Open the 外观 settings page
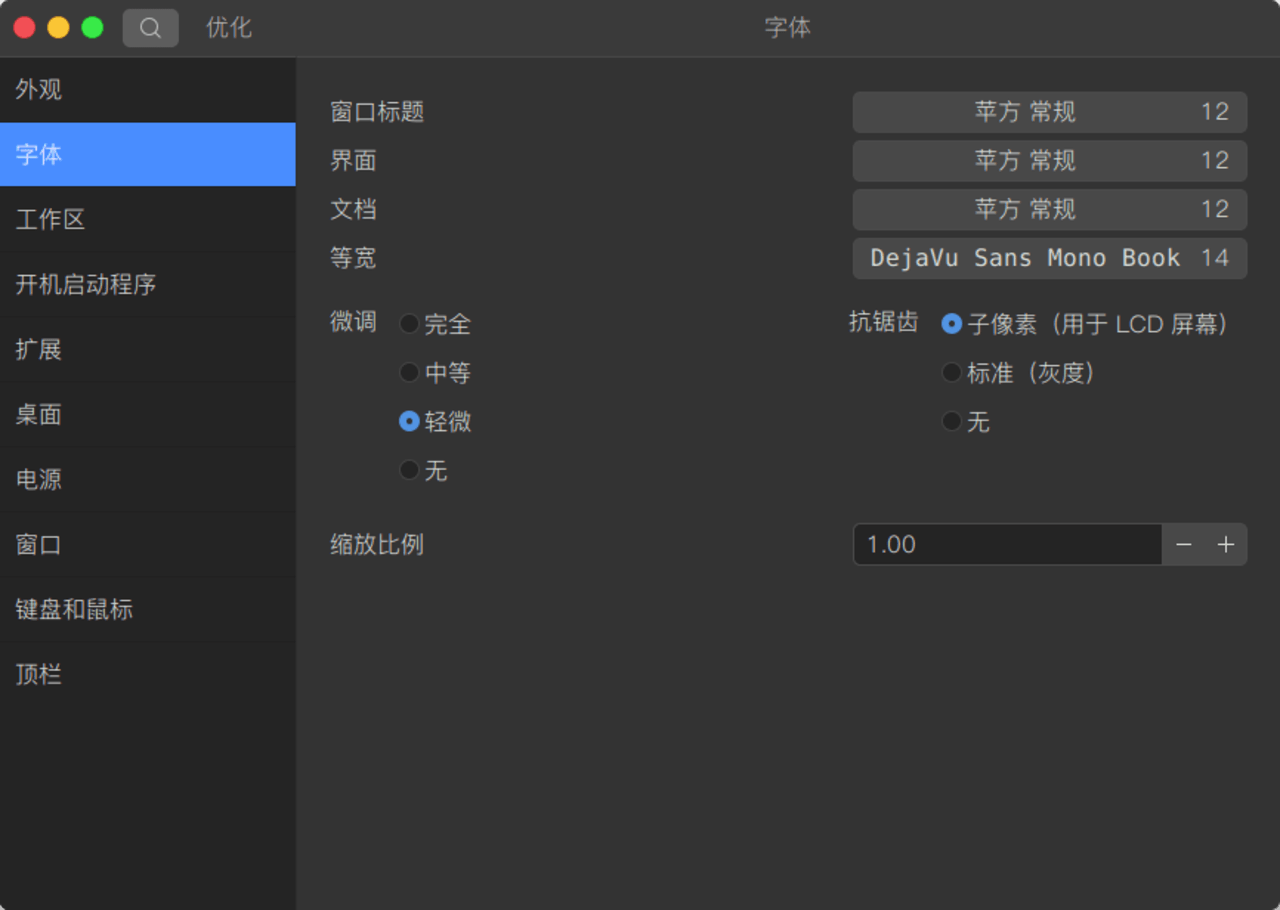1280x910 pixels. pos(148,90)
